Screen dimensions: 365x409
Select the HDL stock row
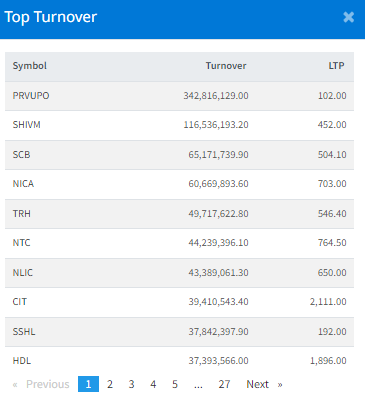179,361
